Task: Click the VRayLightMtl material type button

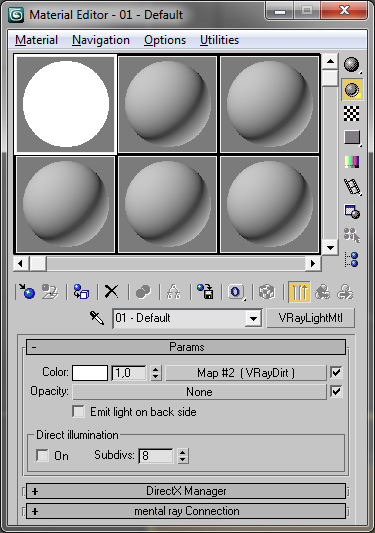Action: click(x=310, y=318)
